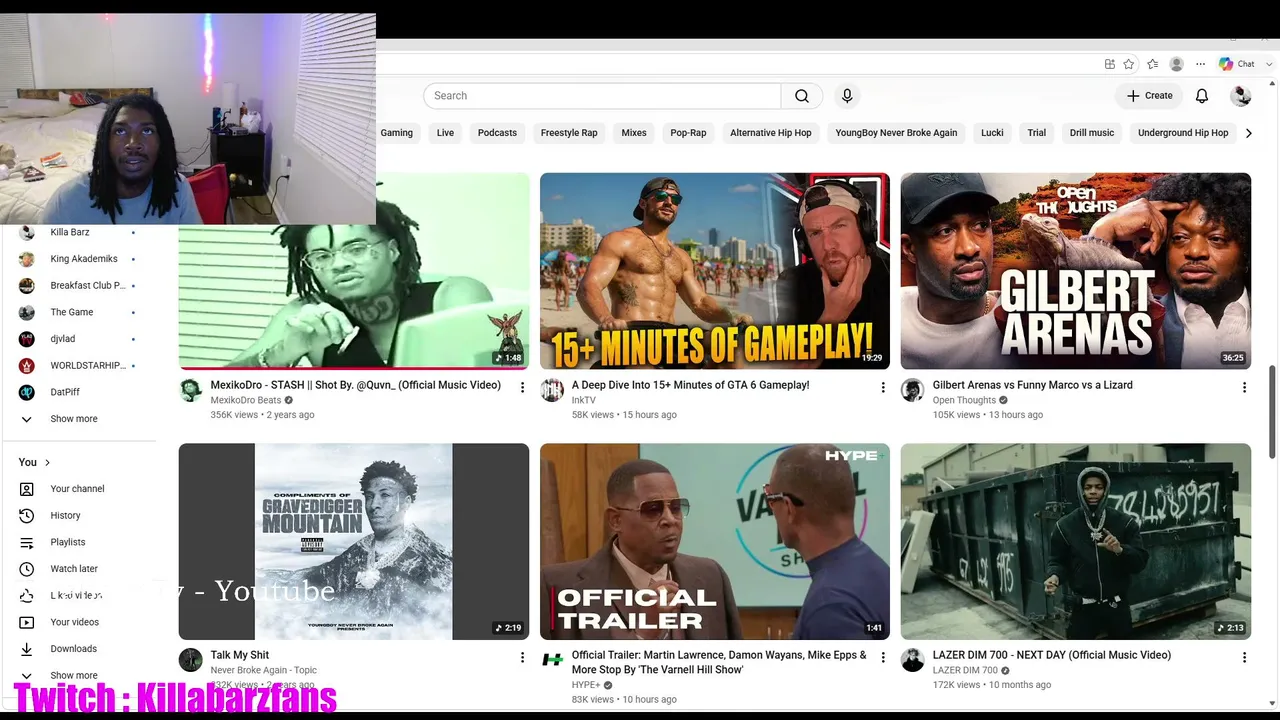Viewport: 1280px width, 720px height.
Task: Click the YouTube search magnifier button
Action: pos(802,96)
